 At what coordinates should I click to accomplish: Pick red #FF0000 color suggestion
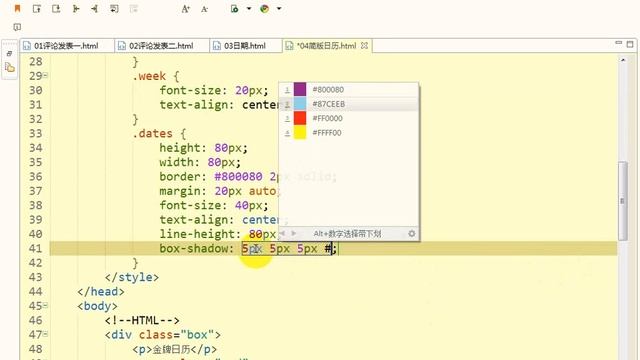pos(349,118)
